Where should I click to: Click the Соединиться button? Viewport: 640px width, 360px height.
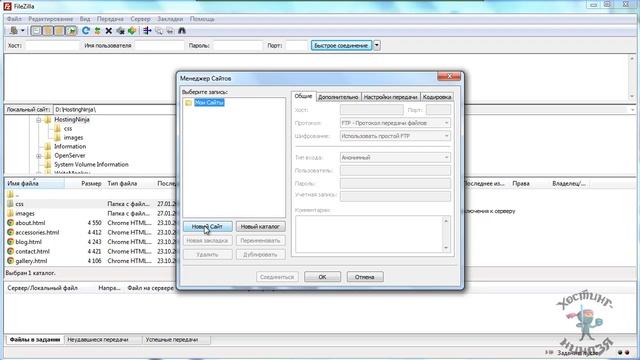click(x=277, y=277)
